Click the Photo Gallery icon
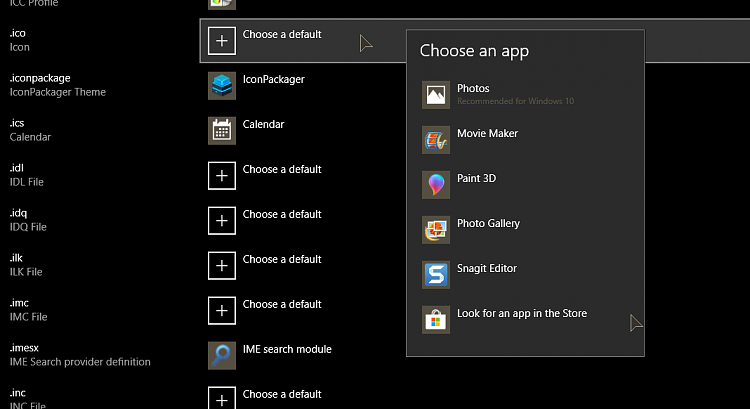 (436, 230)
